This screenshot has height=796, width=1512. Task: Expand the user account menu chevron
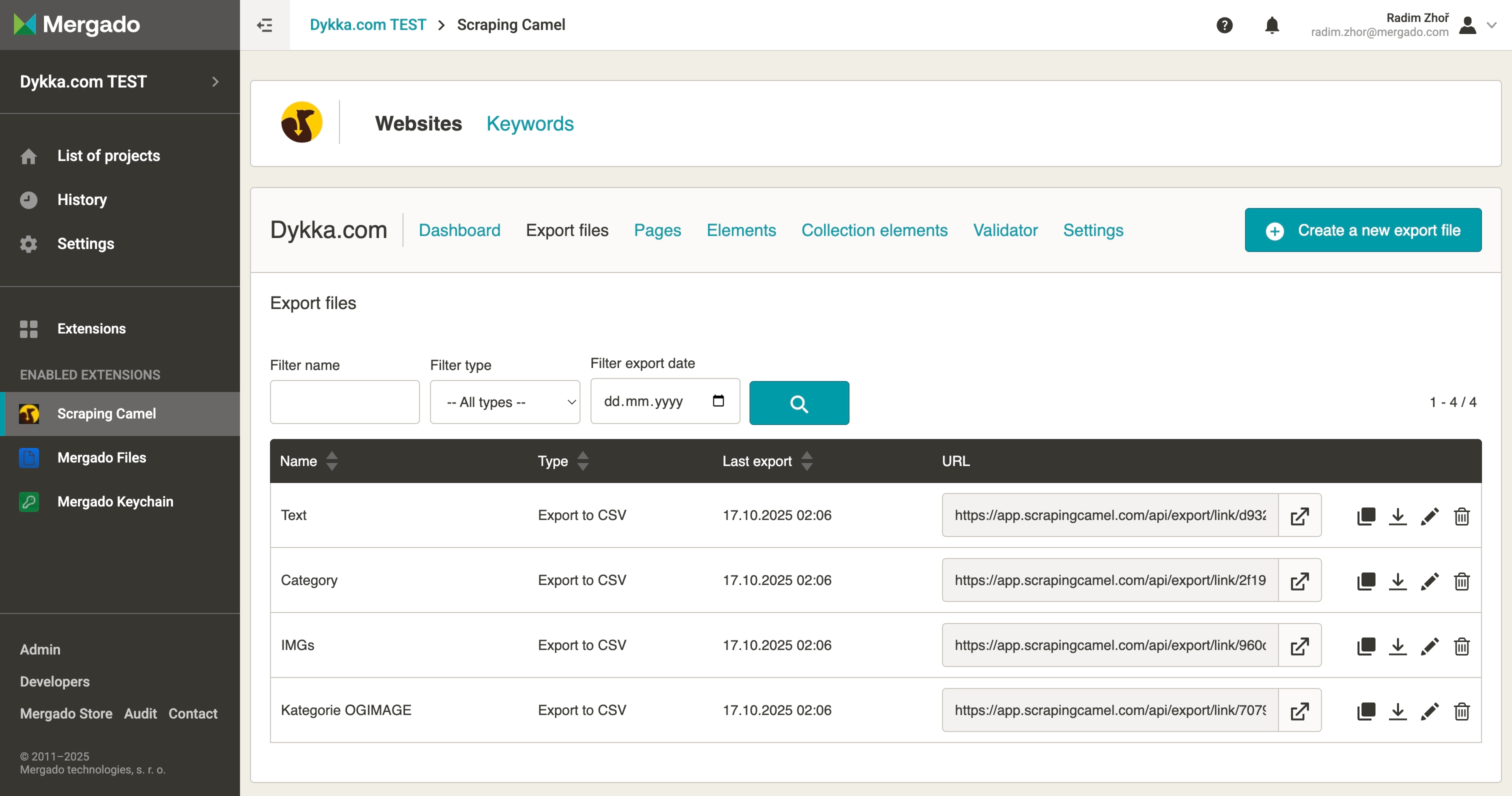(x=1491, y=25)
